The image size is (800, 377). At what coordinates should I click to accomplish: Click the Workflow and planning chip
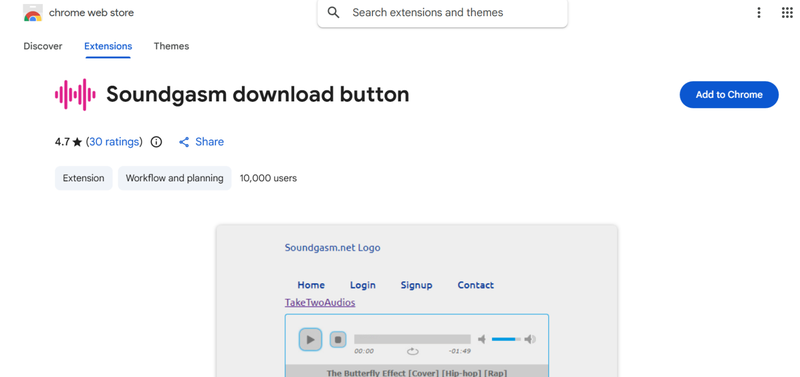point(174,178)
